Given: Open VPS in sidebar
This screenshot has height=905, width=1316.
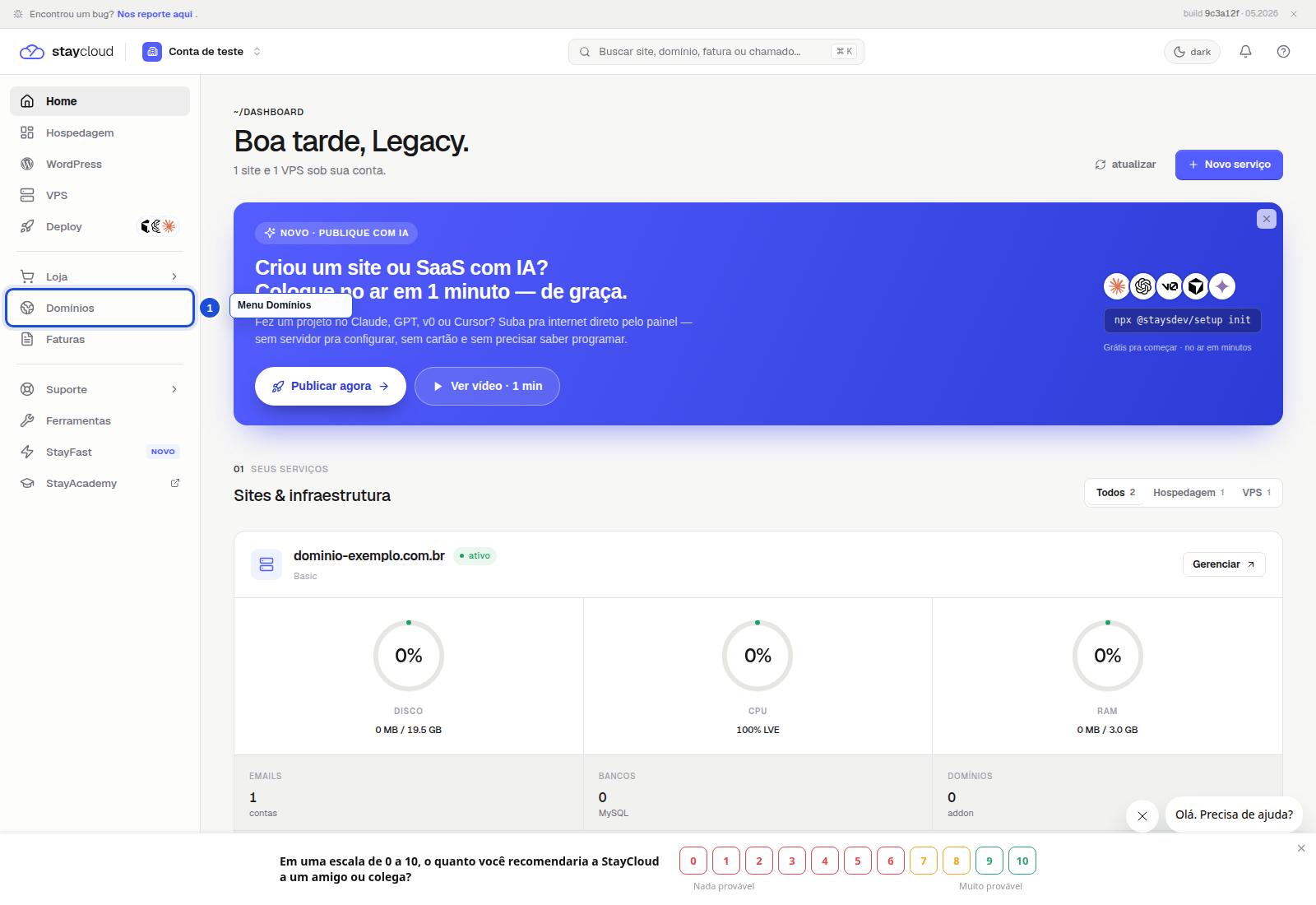Looking at the screenshot, I should click(100, 195).
